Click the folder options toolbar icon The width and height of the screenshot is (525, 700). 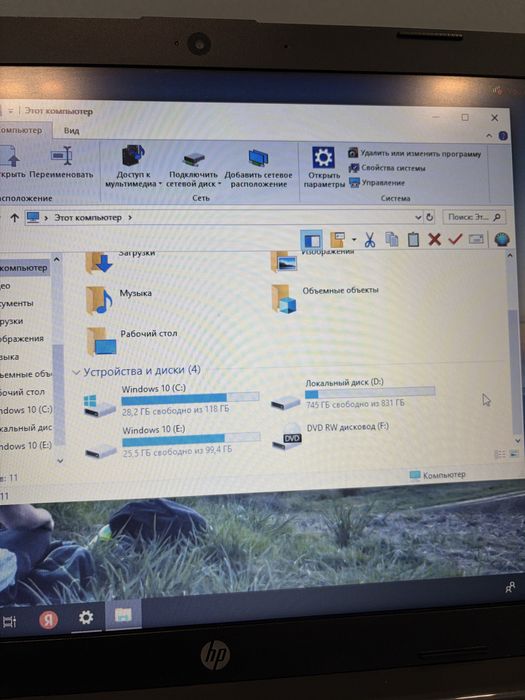coord(338,240)
